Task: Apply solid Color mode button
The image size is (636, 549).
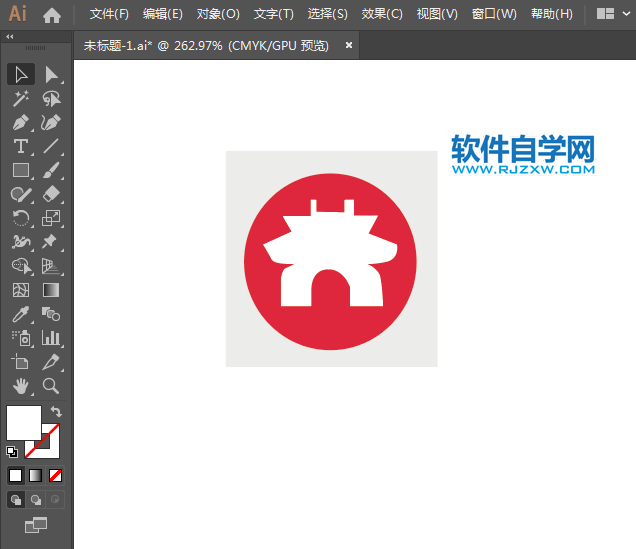Action: point(15,475)
